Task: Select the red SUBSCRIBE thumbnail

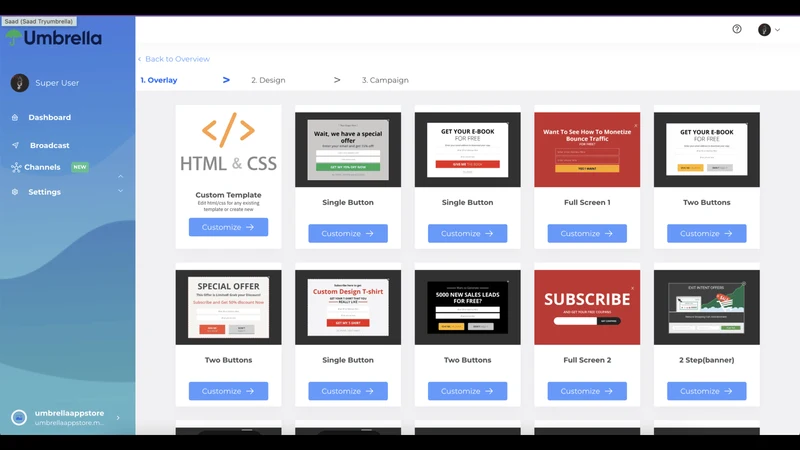Action: [x=587, y=307]
